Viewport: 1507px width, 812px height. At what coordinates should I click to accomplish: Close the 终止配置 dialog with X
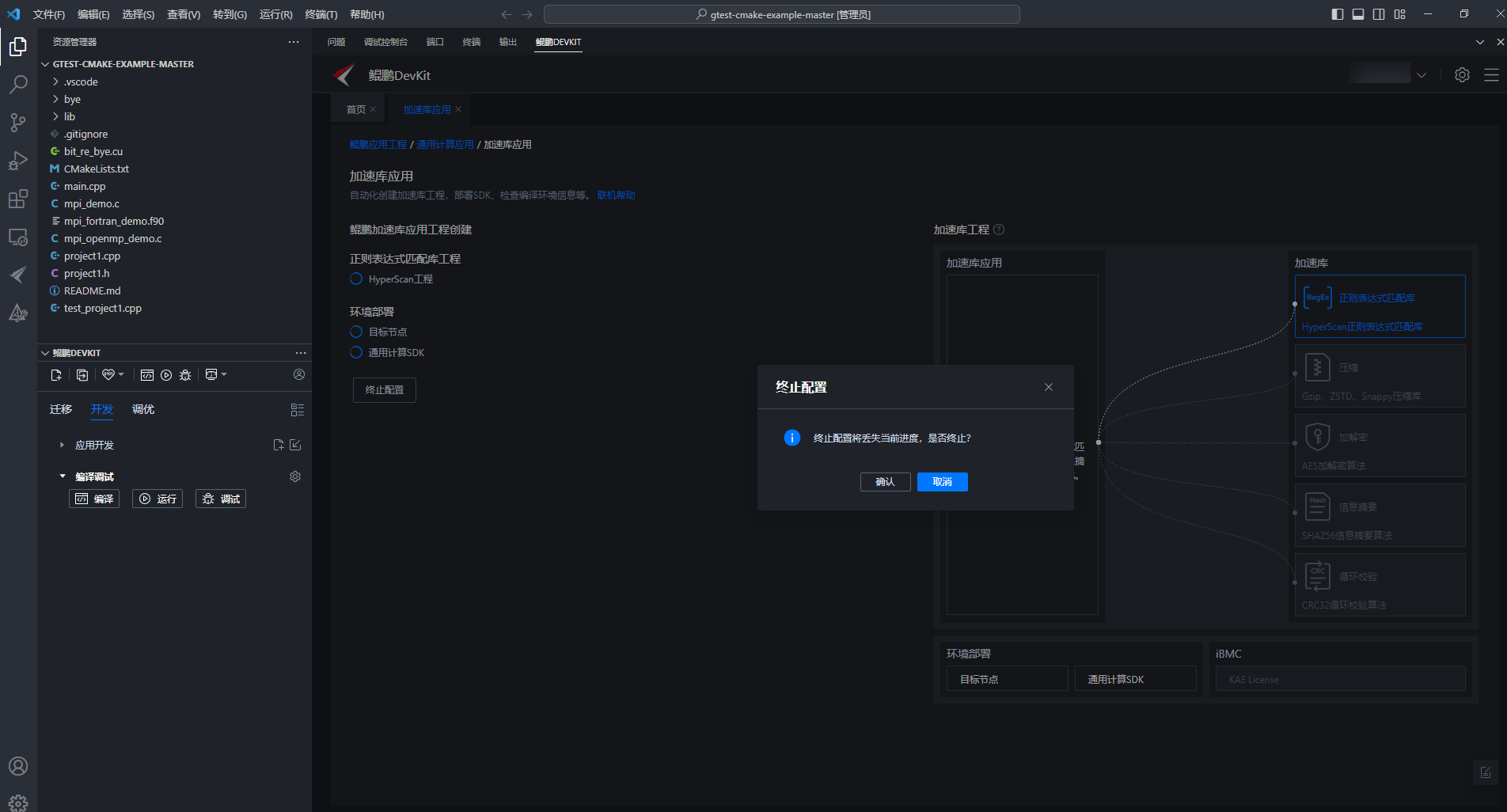[1049, 387]
